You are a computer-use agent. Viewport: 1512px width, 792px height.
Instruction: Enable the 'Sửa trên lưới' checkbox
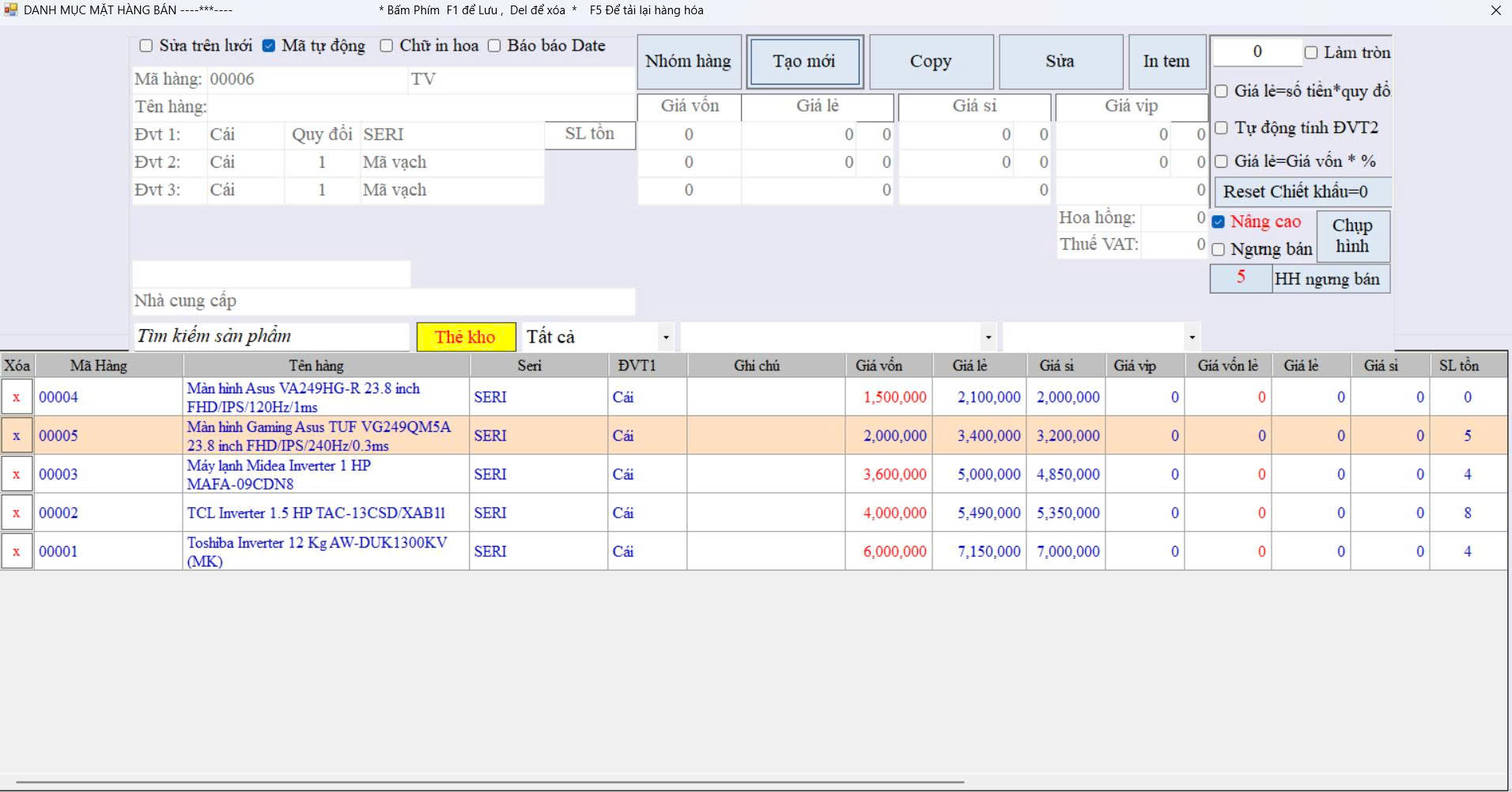(x=146, y=46)
